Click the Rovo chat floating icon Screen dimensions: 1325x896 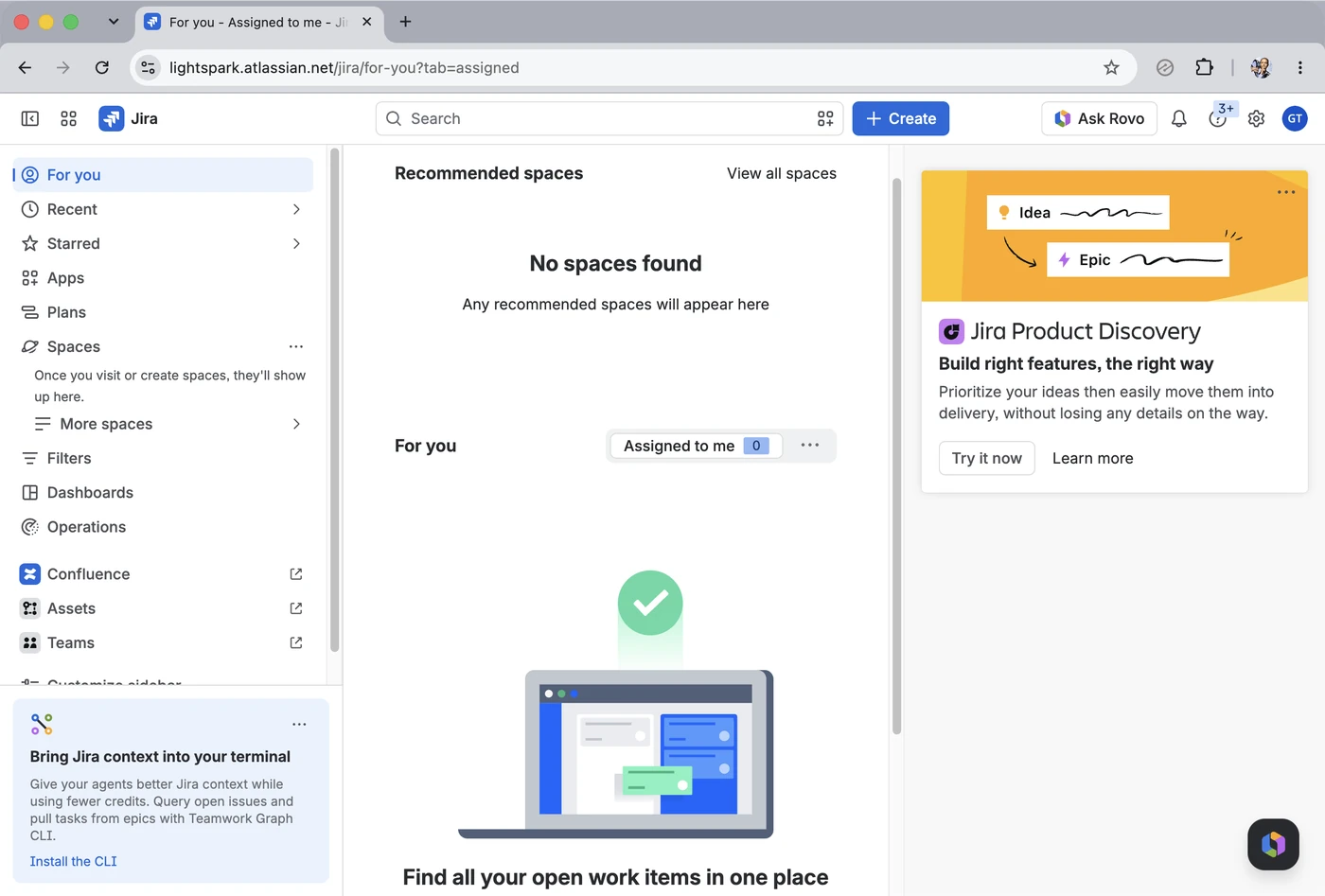[1273, 844]
